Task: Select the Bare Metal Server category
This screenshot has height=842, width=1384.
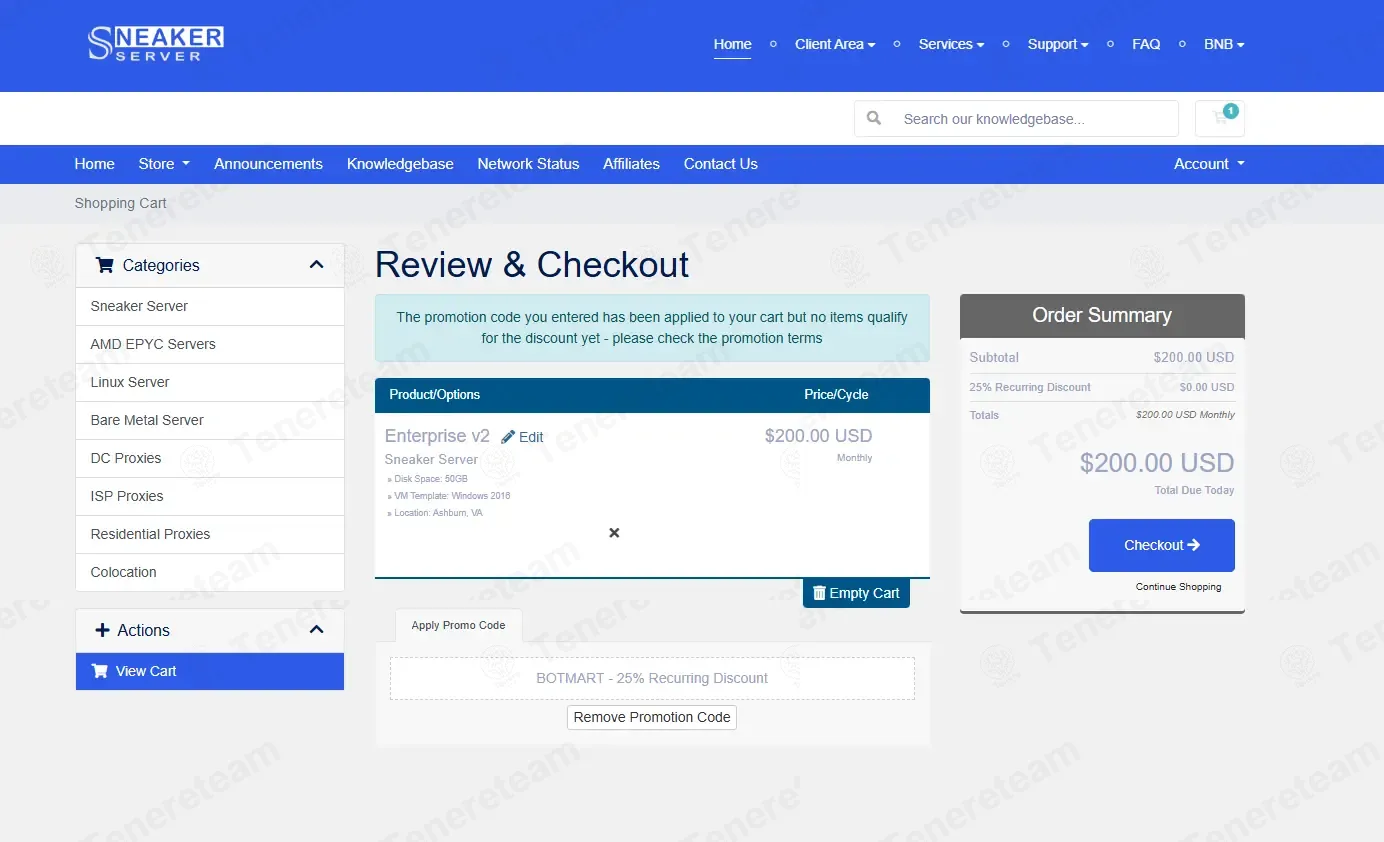Action: 210,420
